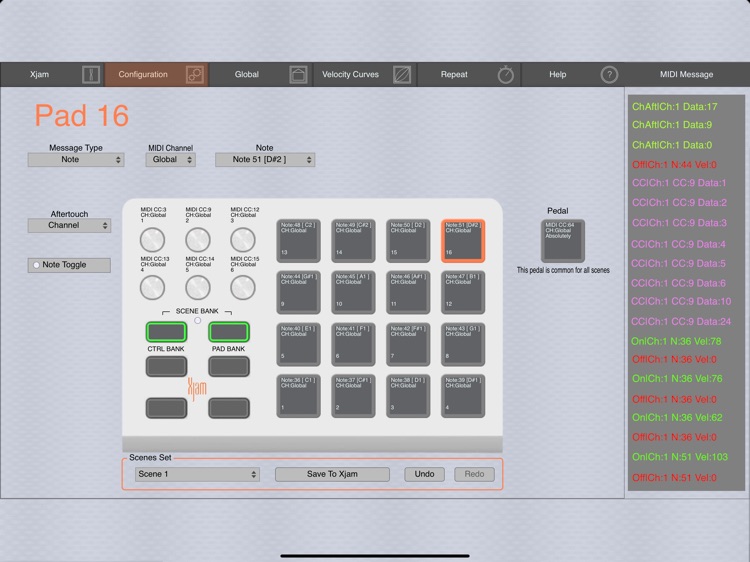Select pad 8 Note:43 G1
Image resolution: width=750 pixels, height=562 pixels.
463,344
